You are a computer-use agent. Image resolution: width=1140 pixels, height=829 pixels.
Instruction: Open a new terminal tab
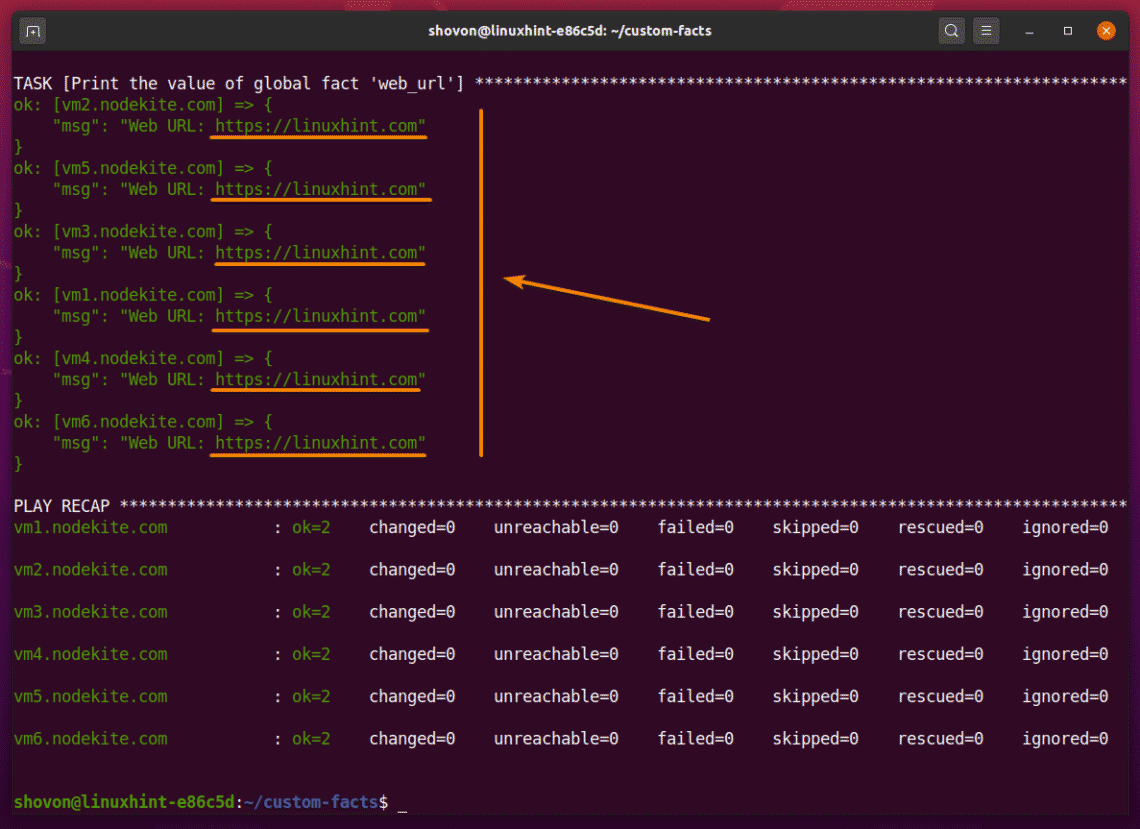33,31
